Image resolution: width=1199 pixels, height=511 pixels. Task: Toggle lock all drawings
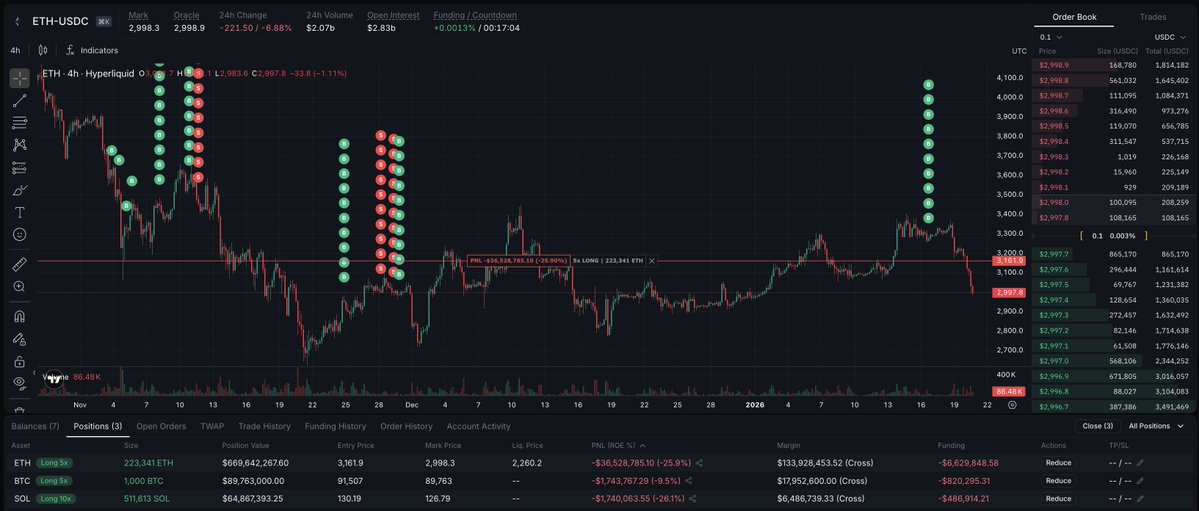[x=20, y=361]
